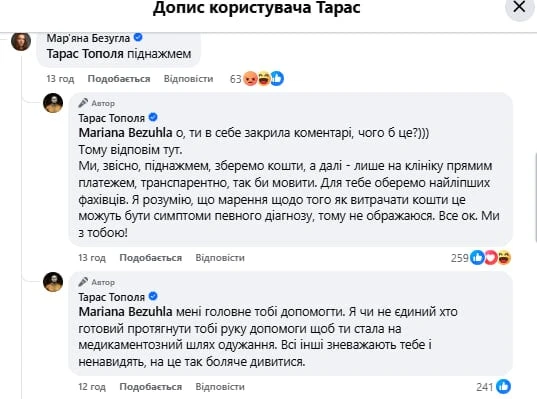Click verified badge next to Мар'яна Безугла
The width and height of the screenshot is (537, 399).
point(138,37)
